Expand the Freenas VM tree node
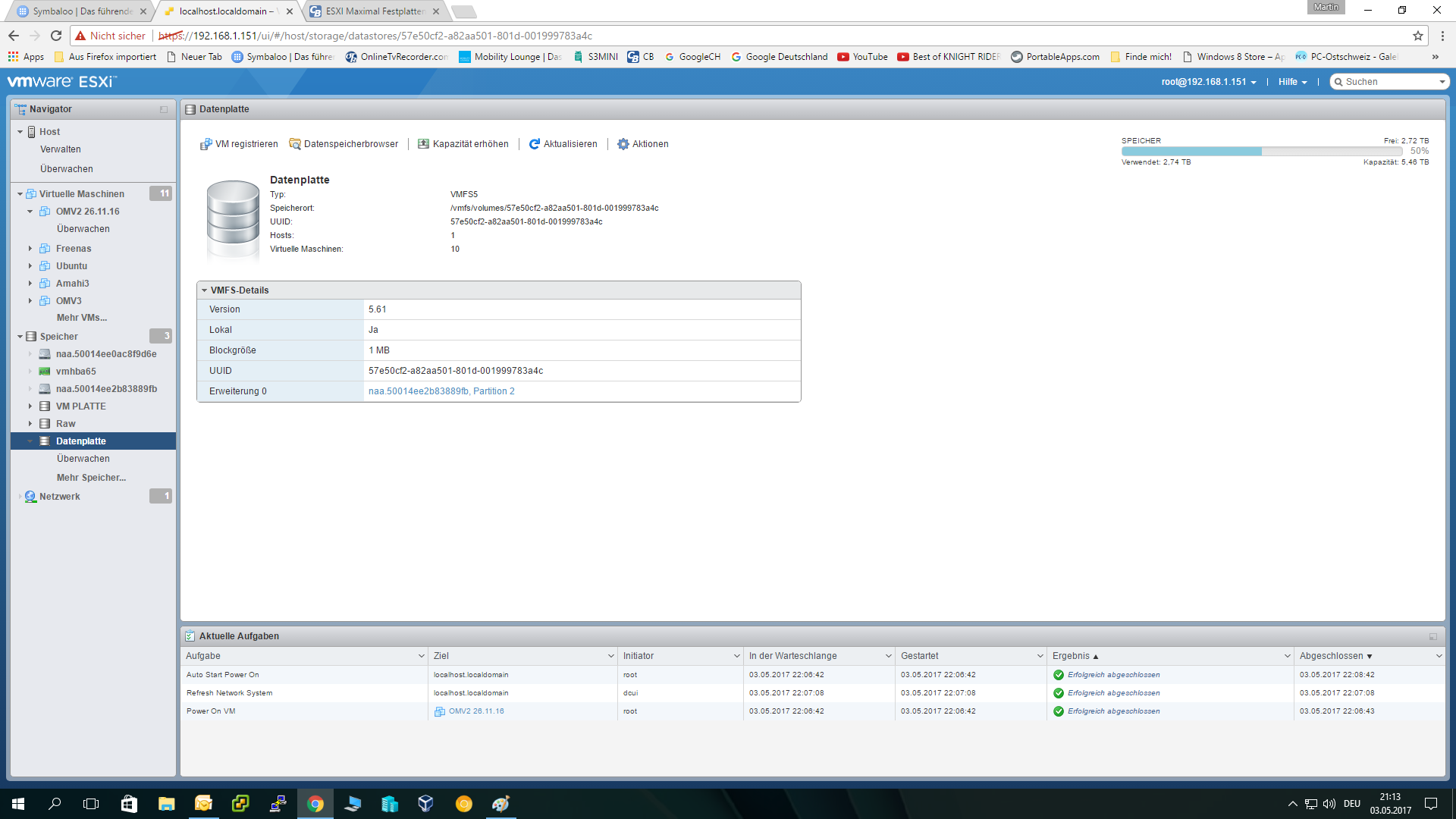The height and width of the screenshot is (819, 1456). (x=30, y=249)
